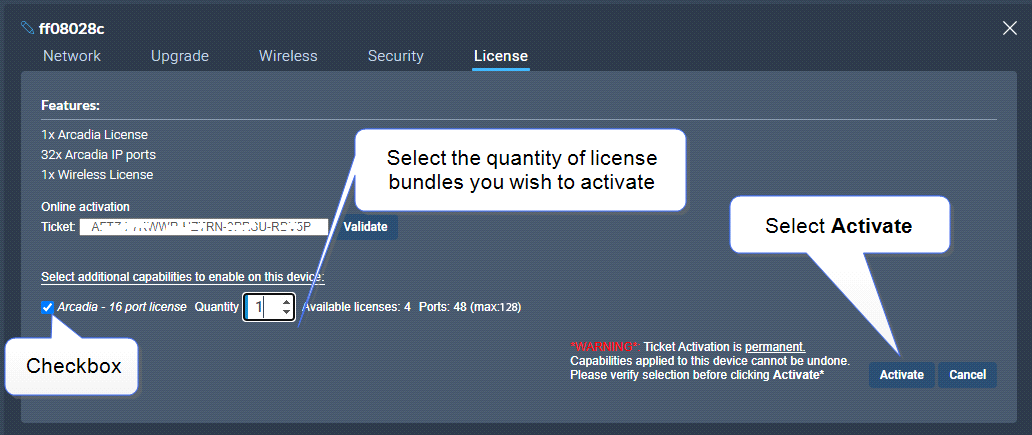Viewport: 1032px width, 435px height.
Task: Click the Activate button
Action: [x=901, y=375]
